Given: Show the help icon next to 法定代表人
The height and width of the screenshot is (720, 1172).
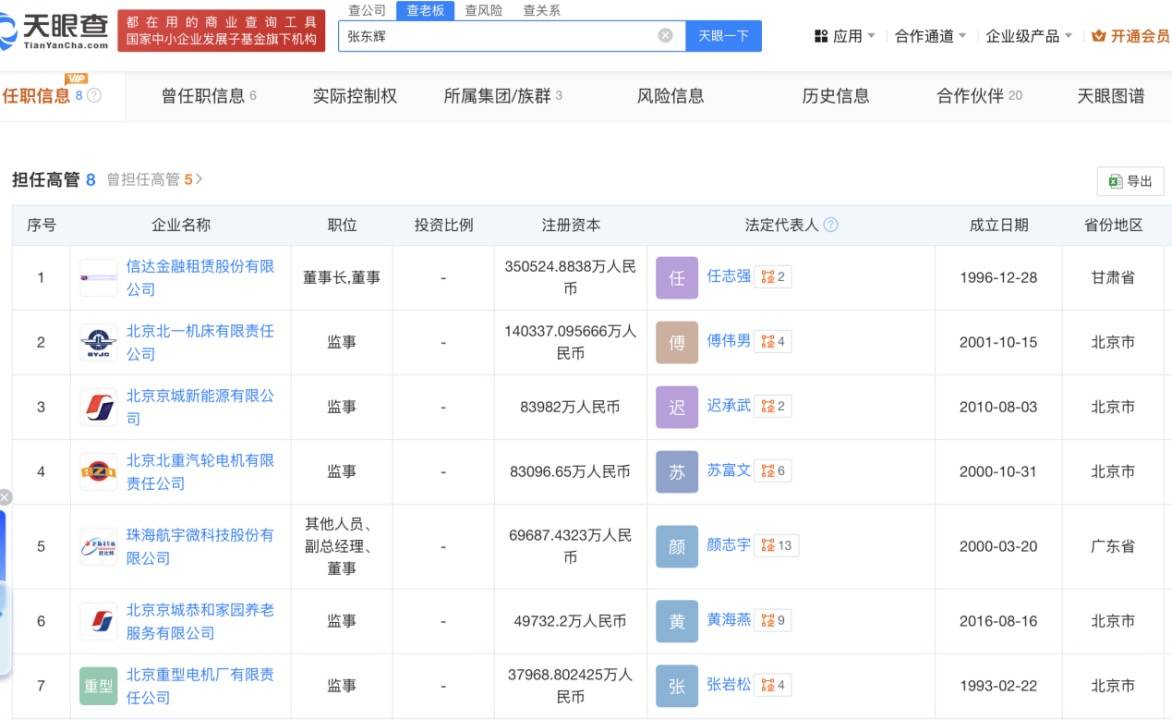Looking at the screenshot, I should [x=830, y=224].
